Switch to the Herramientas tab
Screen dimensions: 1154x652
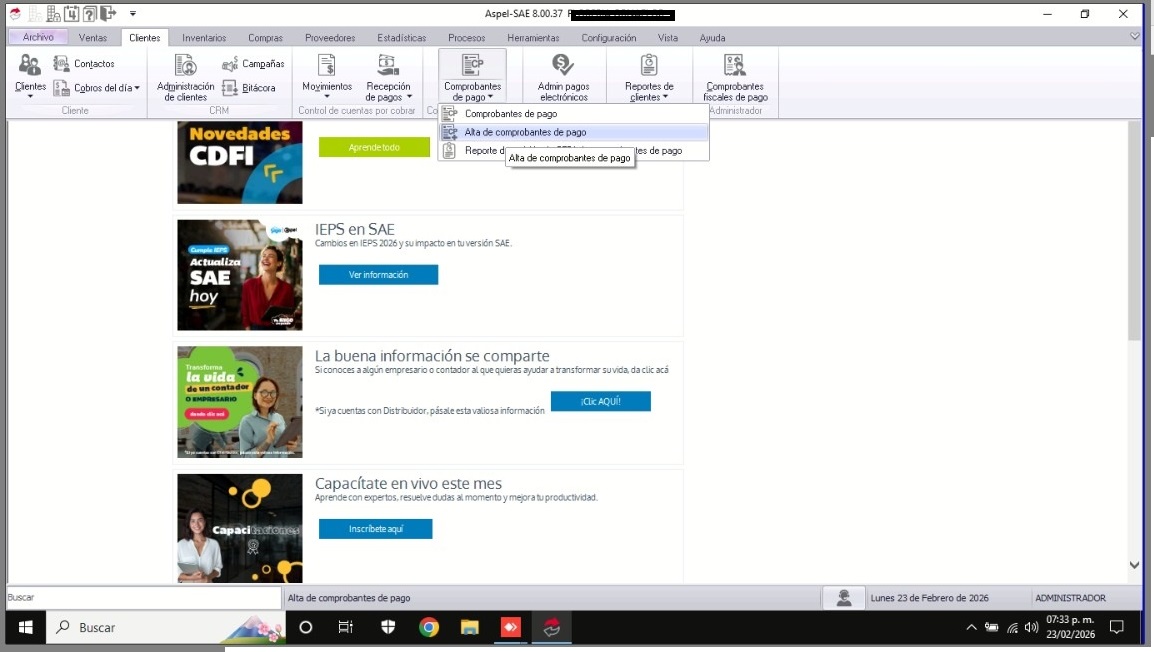(x=533, y=38)
